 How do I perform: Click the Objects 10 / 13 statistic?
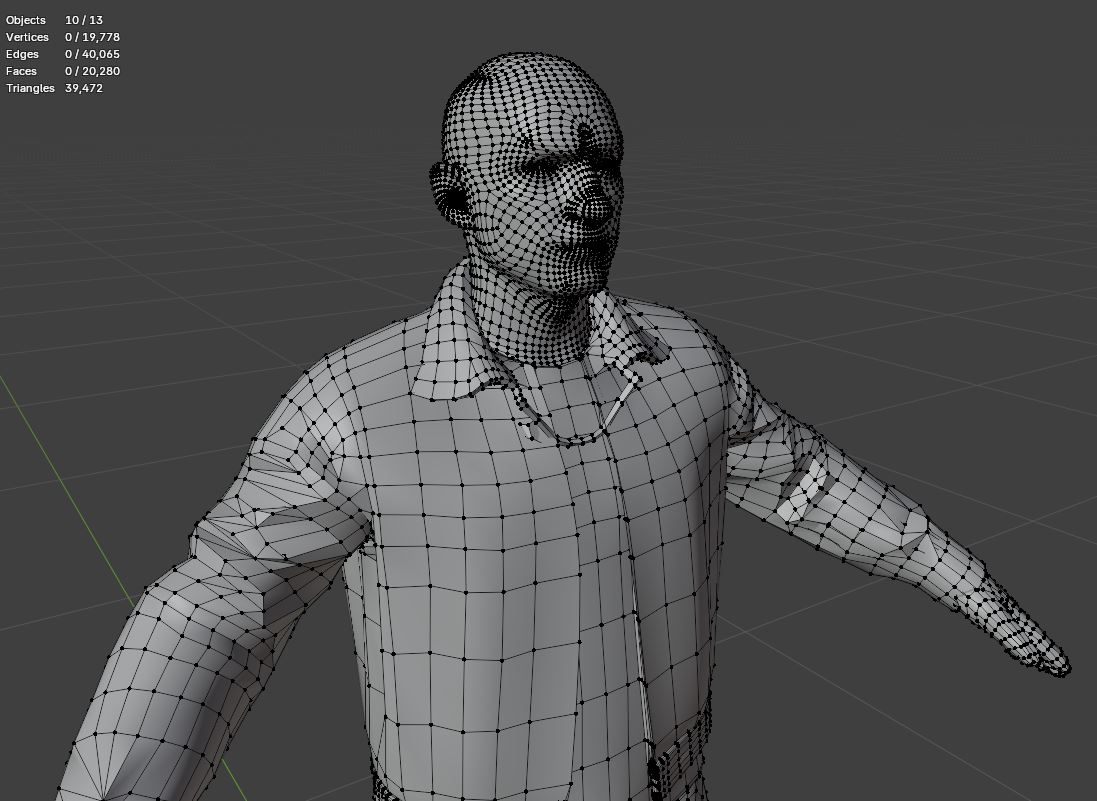tap(54, 20)
